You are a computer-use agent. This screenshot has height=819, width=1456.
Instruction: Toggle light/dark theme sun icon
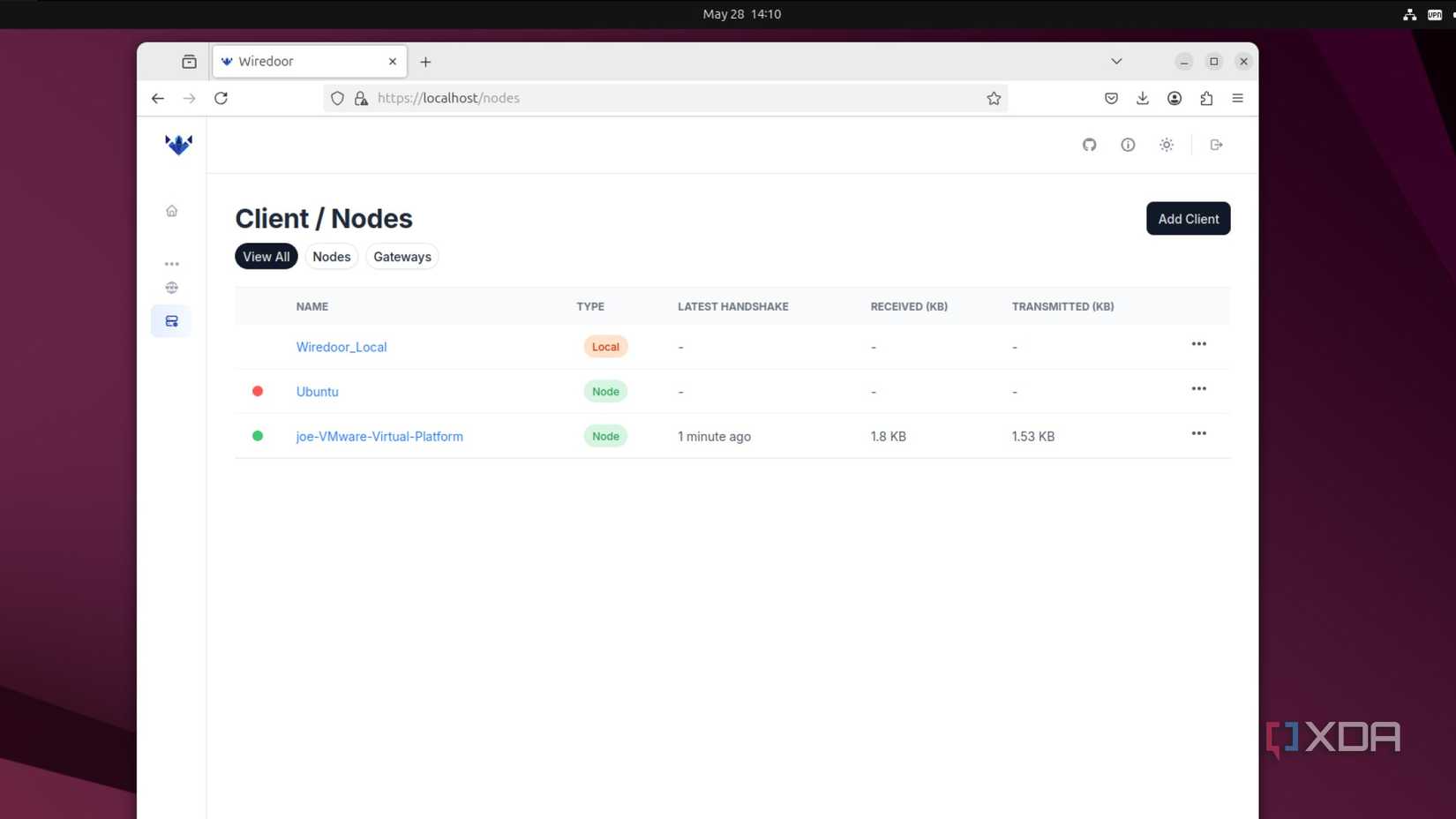tap(1167, 145)
